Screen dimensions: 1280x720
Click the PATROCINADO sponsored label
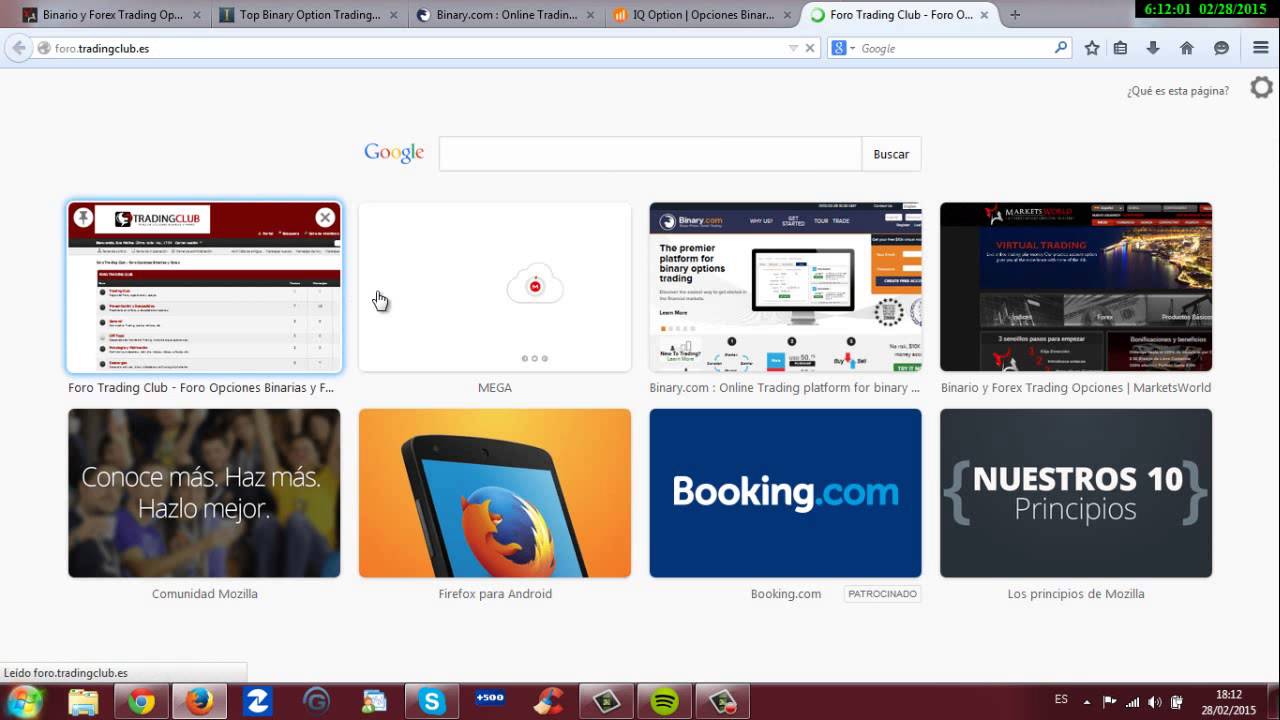point(882,594)
